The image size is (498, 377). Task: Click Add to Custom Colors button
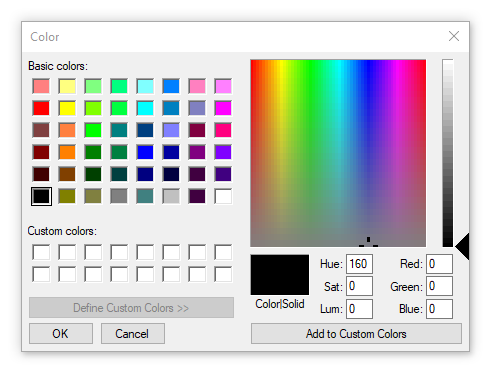pyautogui.click(x=356, y=333)
